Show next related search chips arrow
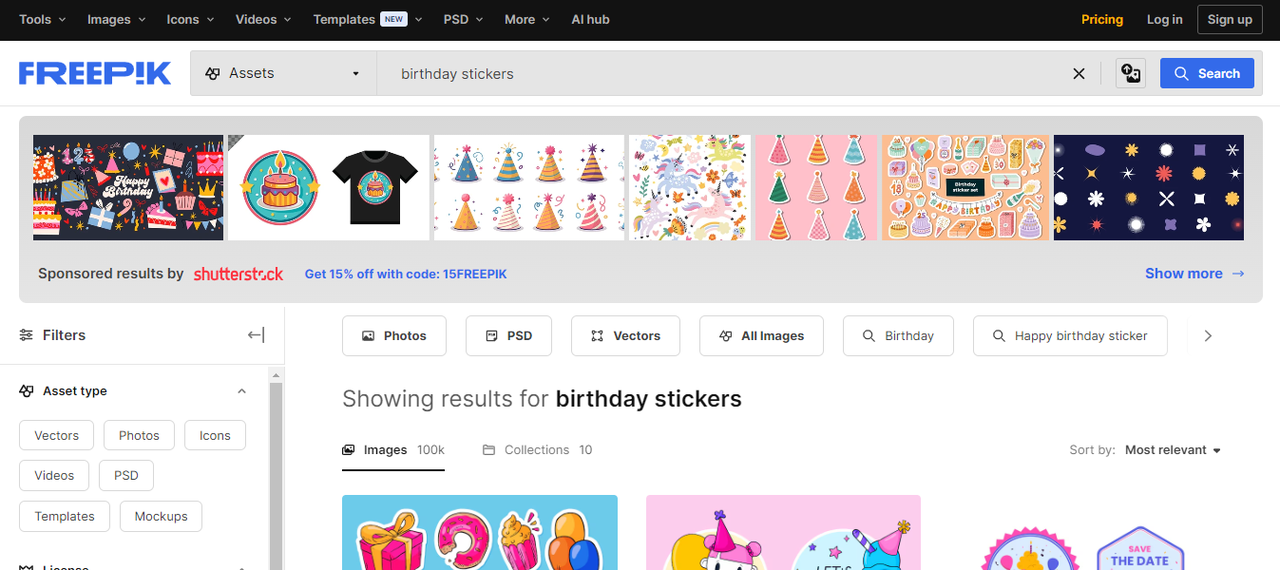 pos(1208,336)
